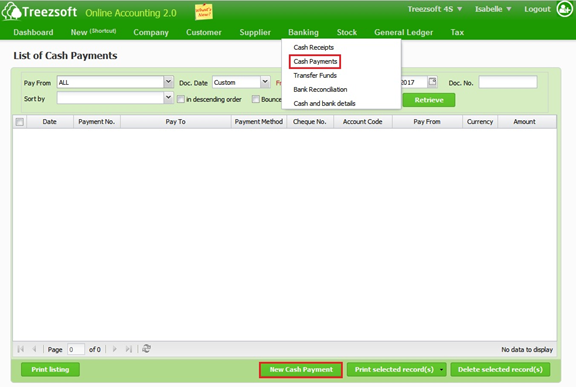Image resolution: width=576 pixels, height=387 pixels.
Task: Choose Cash and bank details item
Action: click(324, 104)
